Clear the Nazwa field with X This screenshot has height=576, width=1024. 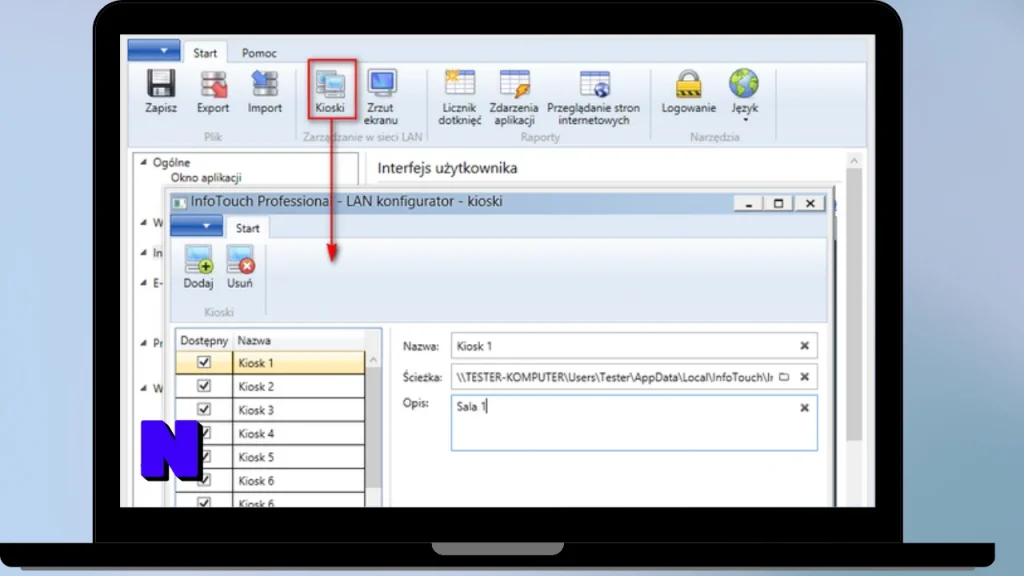(805, 346)
